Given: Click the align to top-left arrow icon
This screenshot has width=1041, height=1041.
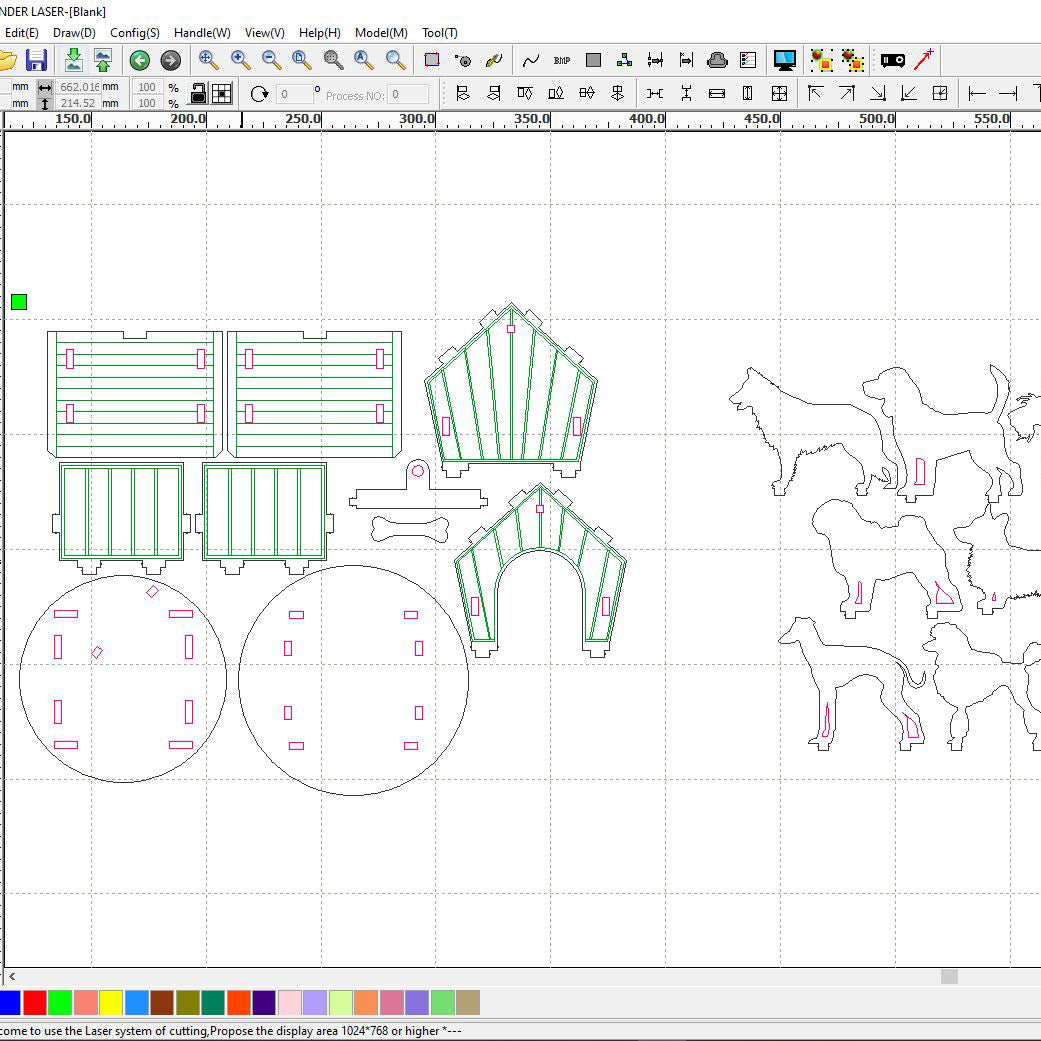Looking at the screenshot, I should pyautogui.click(x=816, y=94).
